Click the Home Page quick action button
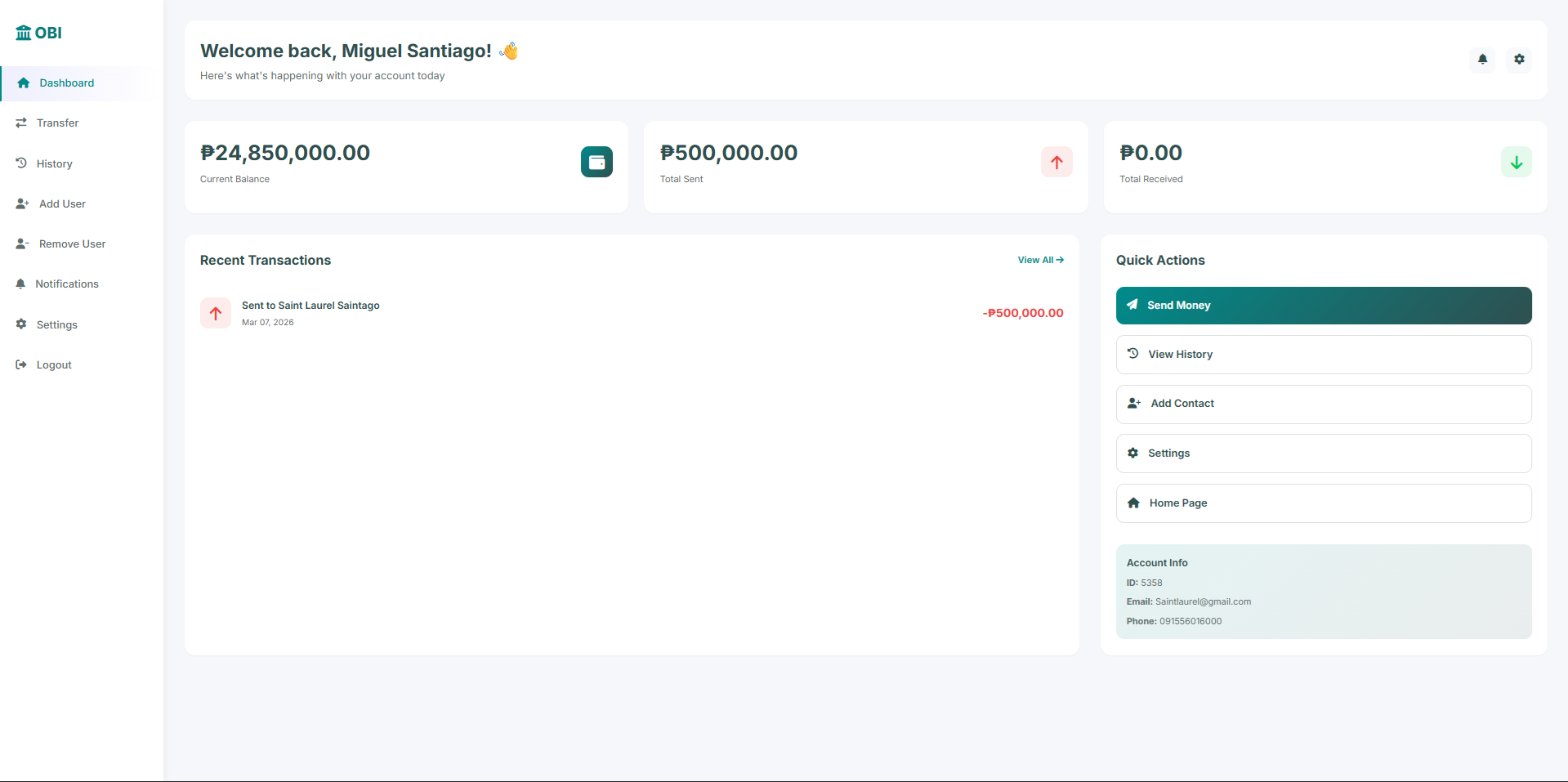Screen dimensions: 1568x782 [x=1323, y=503]
